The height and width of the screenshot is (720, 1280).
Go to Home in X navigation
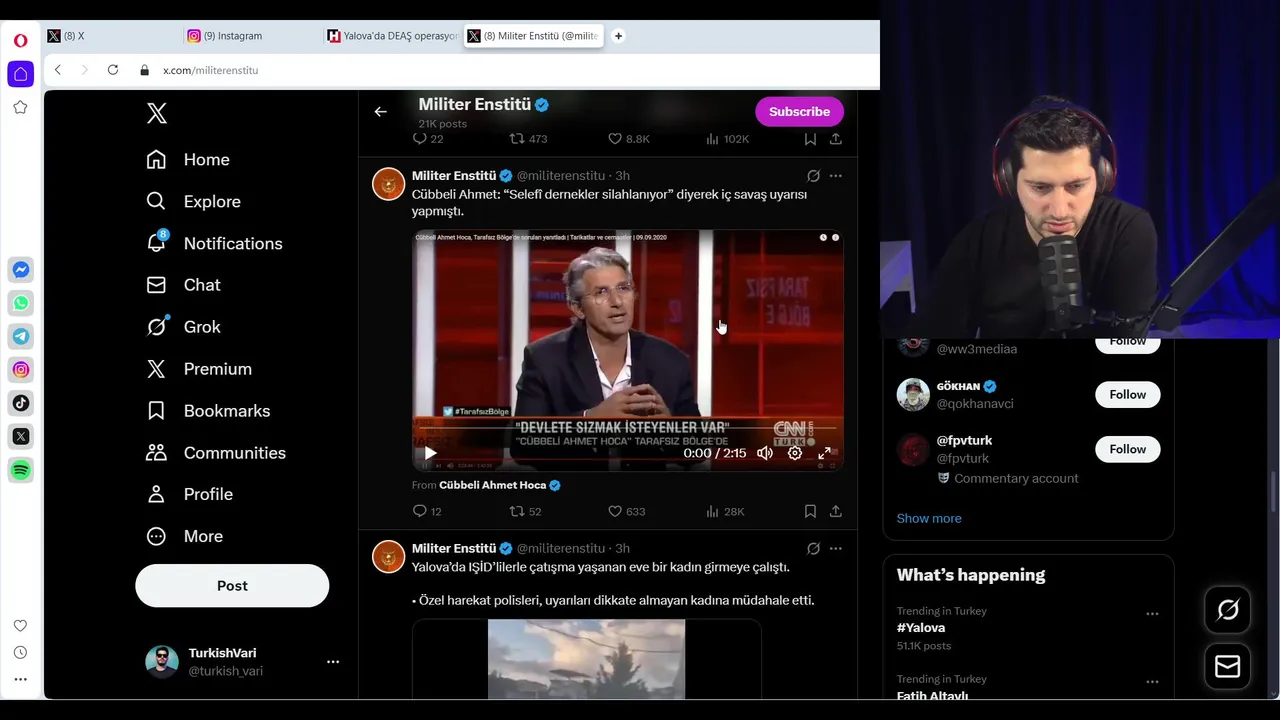click(x=188, y=160)
